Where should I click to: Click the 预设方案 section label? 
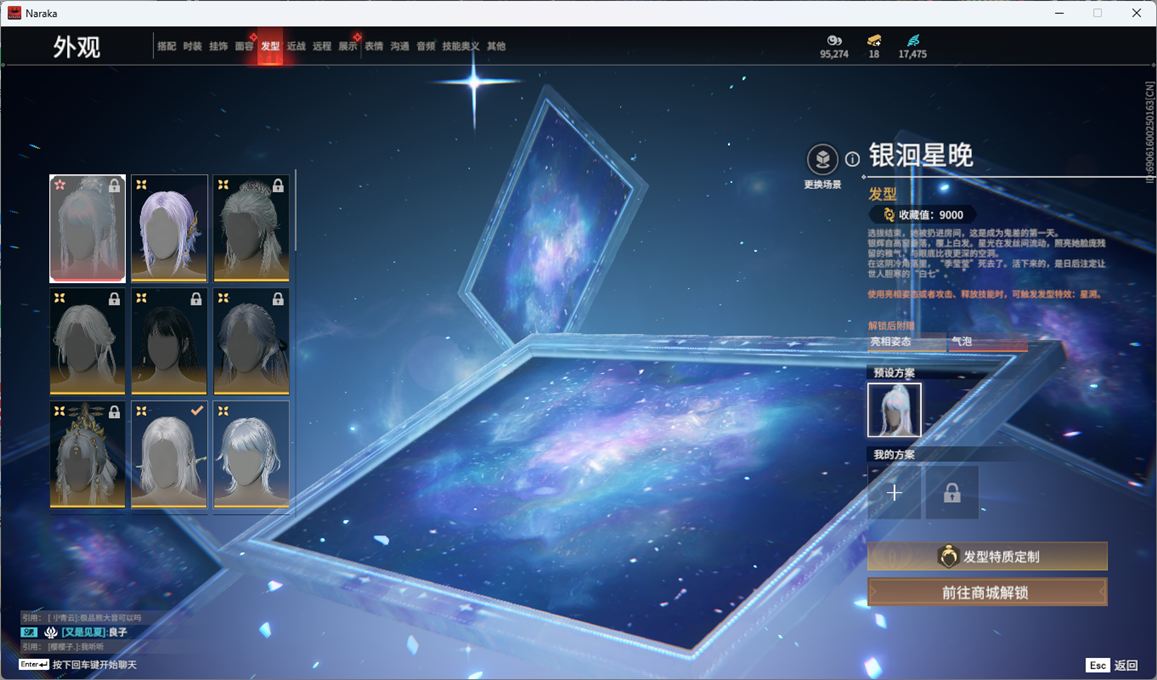tap(894, 373)
